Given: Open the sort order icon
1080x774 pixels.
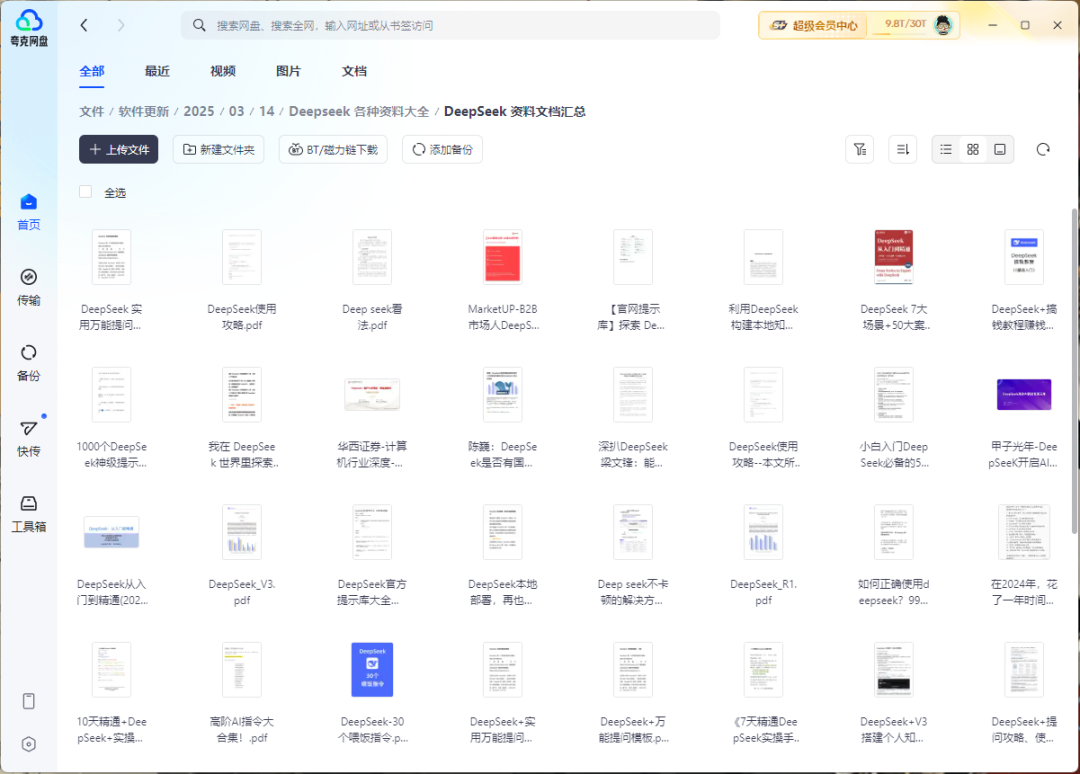Looking at the screenshot, I should click(902, 149).
